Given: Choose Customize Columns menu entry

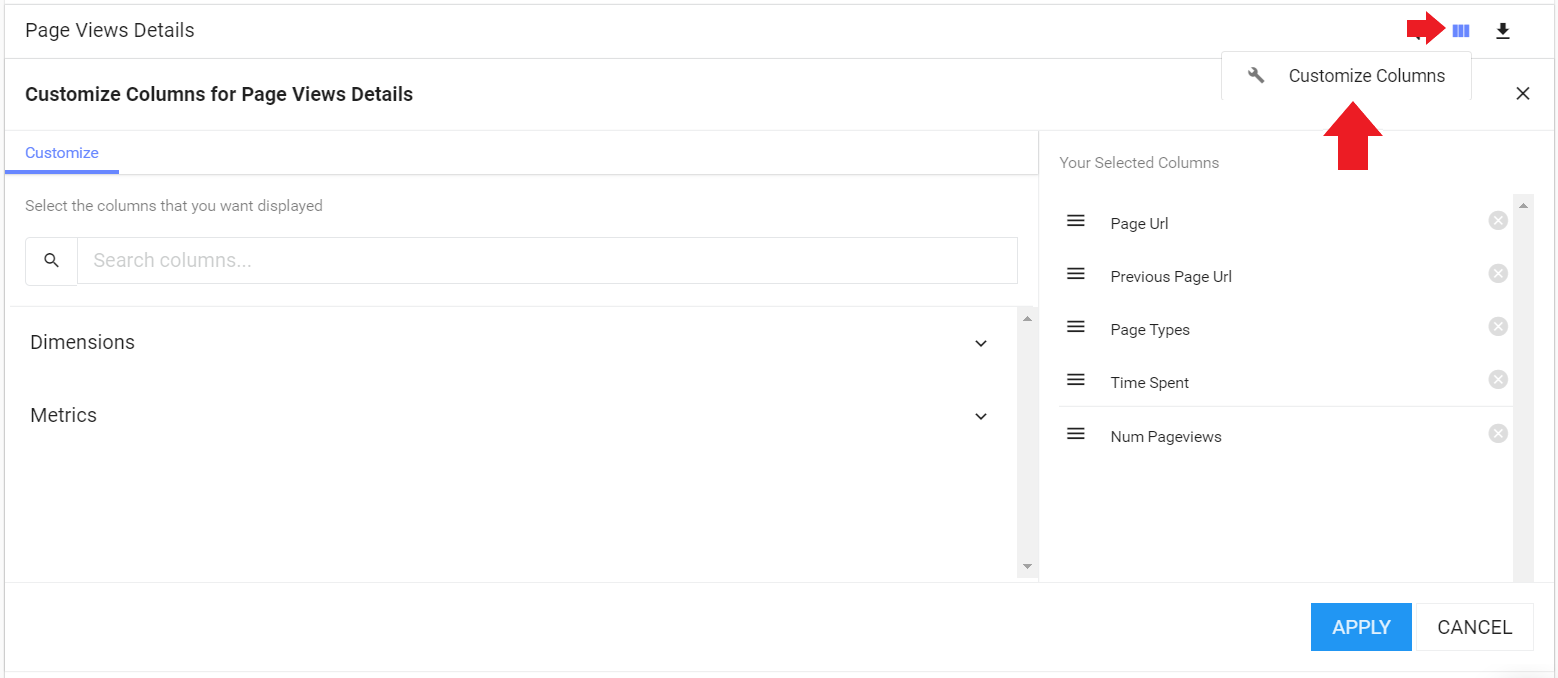Looking at the screenshot, I should pos(1346,76).
